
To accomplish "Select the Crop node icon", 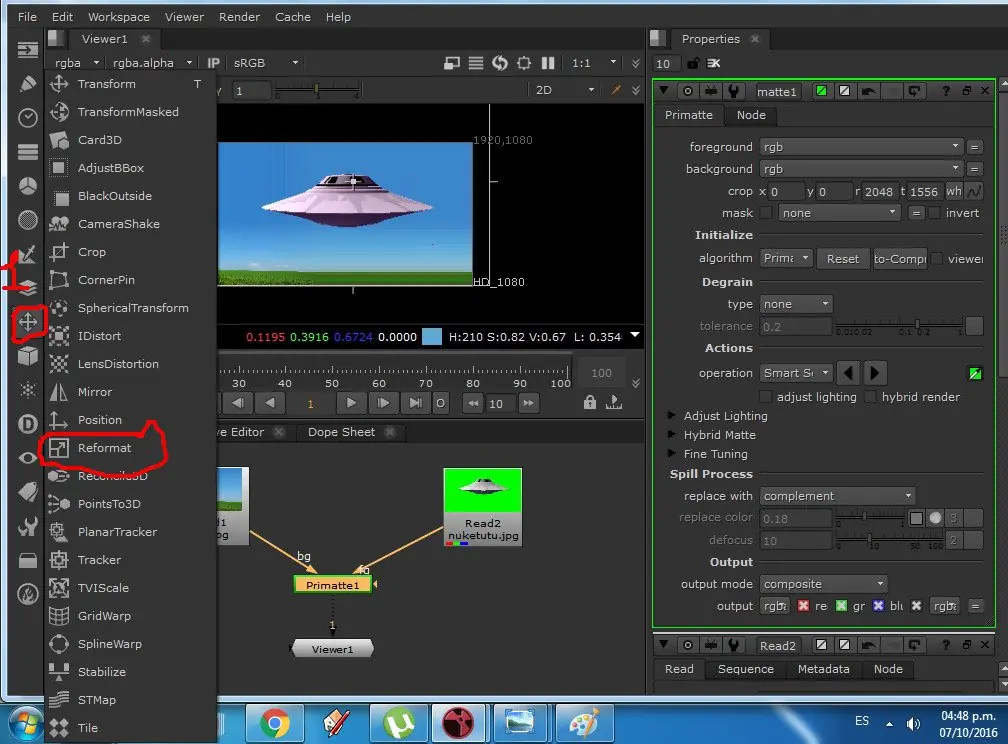I will click(59, 251).
